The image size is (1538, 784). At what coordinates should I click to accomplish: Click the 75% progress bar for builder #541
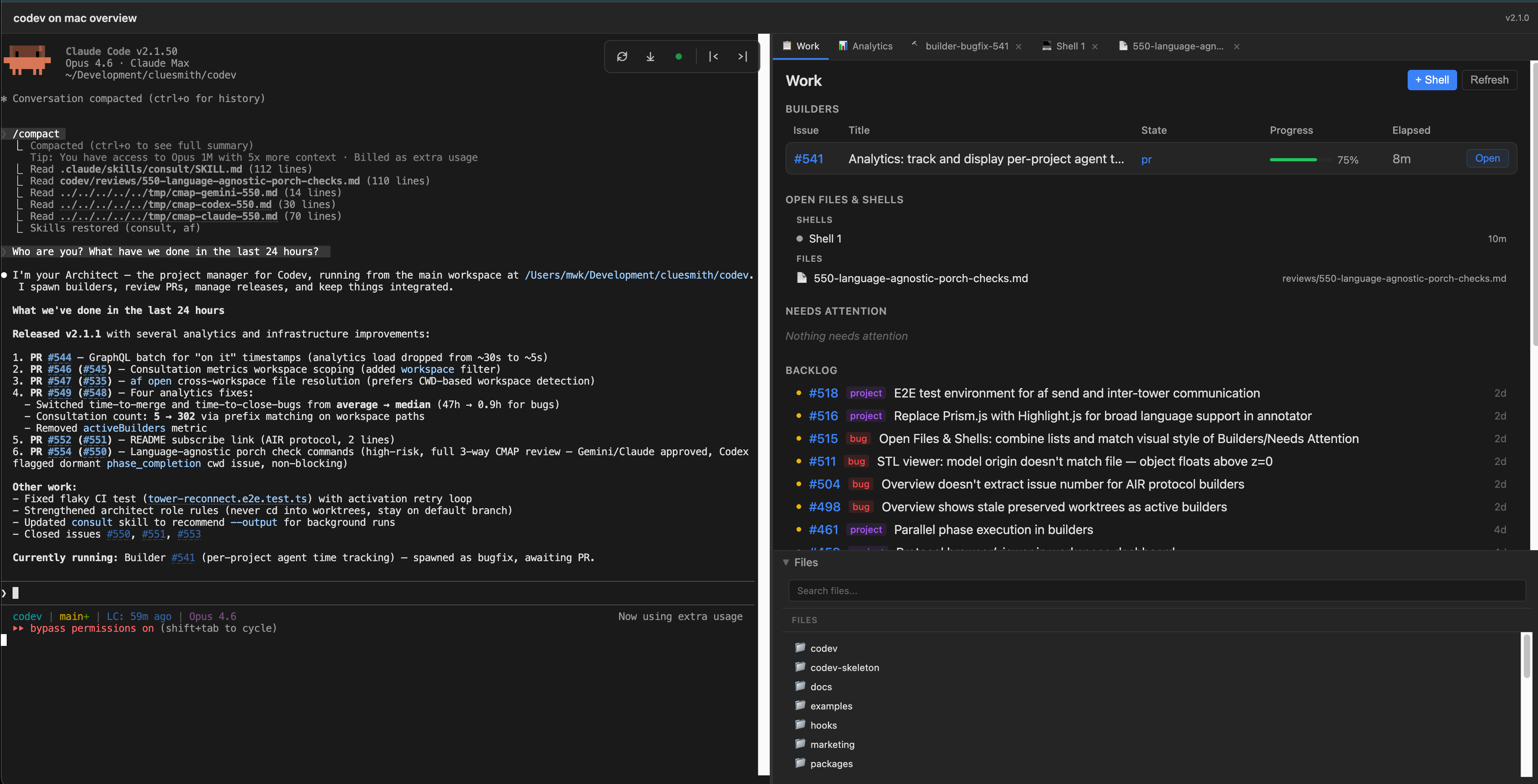pos(1294,159)
